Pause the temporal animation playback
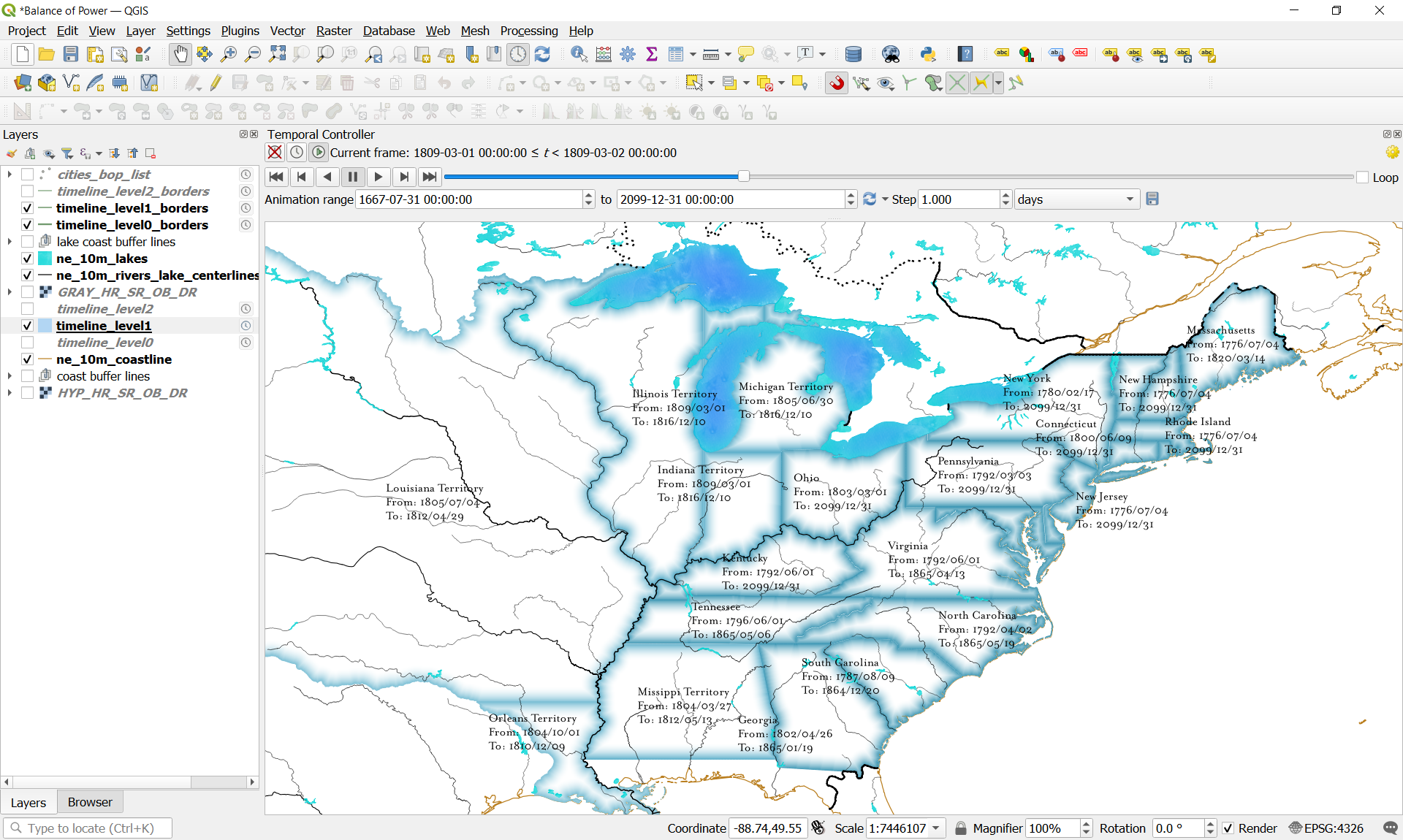Image resolution: width=1403 pixels, height=840 pixels. (x=353, y=177)
